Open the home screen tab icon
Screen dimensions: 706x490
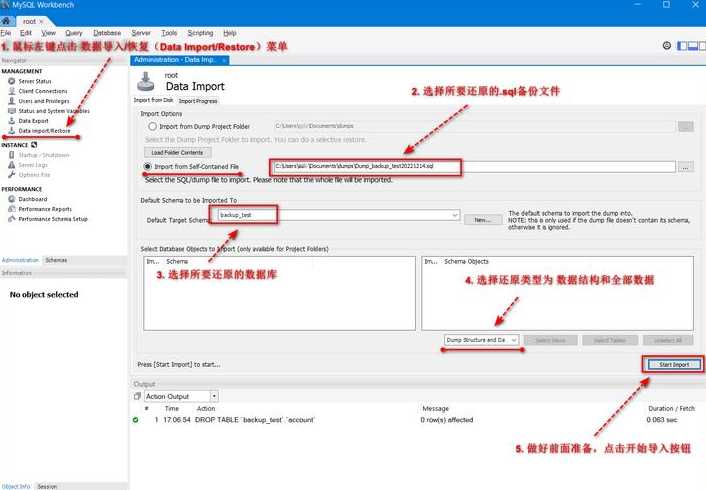pos(6,21)
